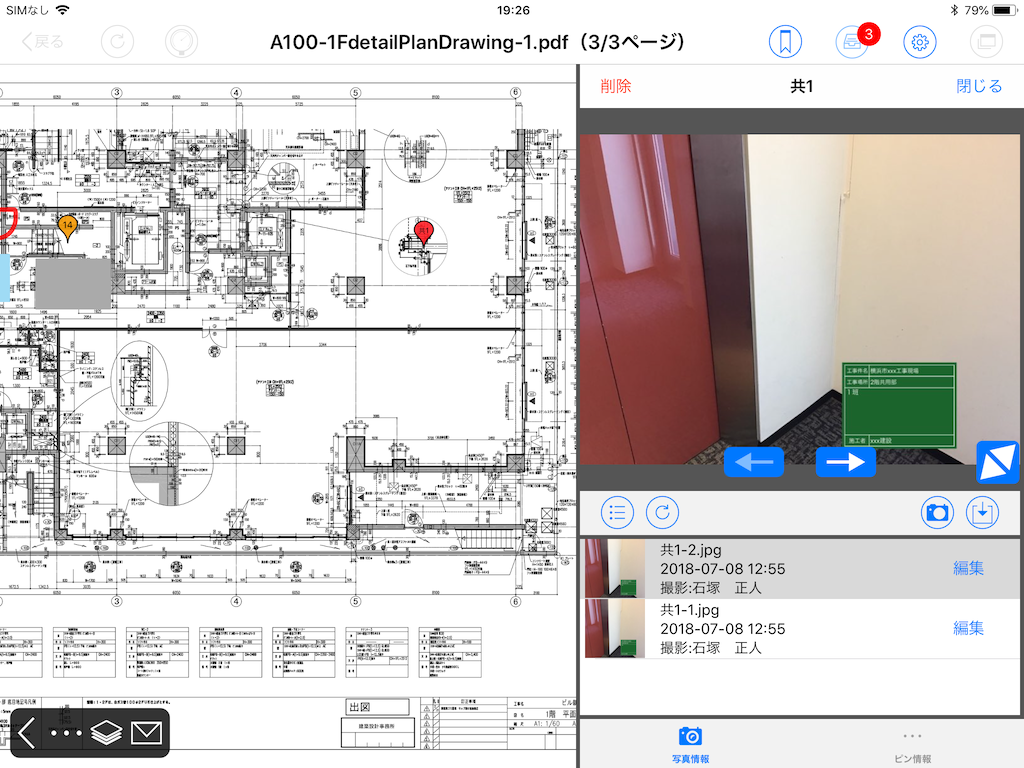
Task: Tap the download import icon
Action: click(x=983, y=513)
